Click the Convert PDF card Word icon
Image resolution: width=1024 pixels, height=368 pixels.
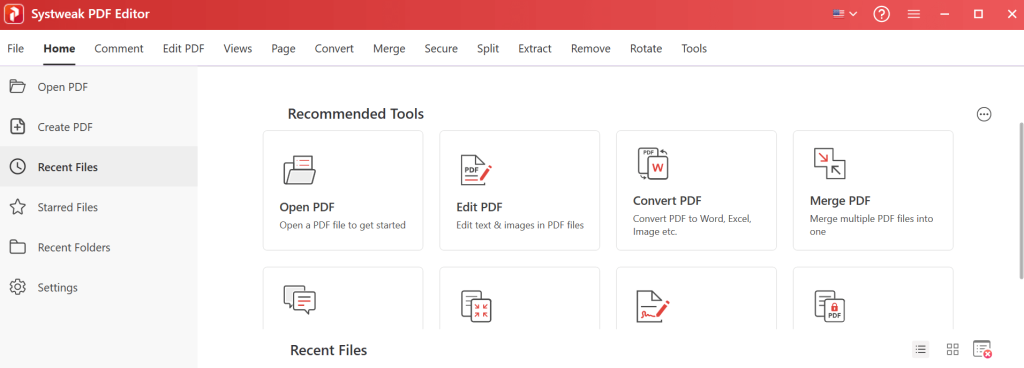[653, 164]
